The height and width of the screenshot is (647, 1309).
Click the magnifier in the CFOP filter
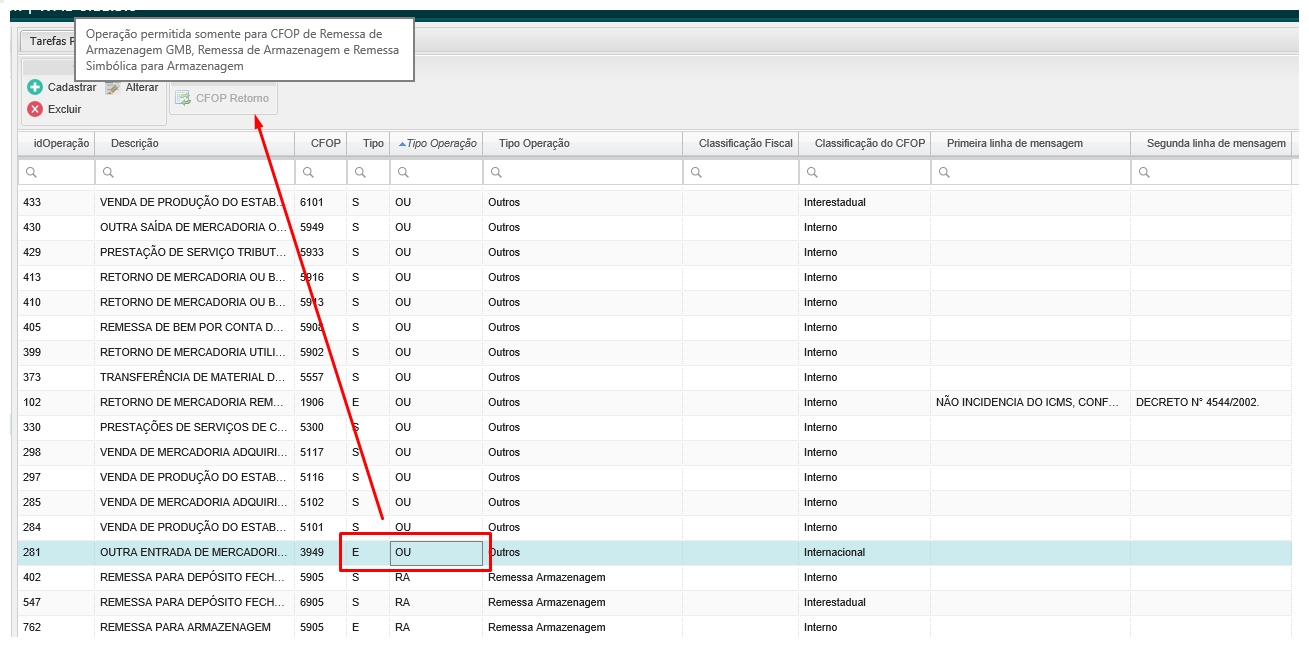pyautogui.click(x=308, y=173)
